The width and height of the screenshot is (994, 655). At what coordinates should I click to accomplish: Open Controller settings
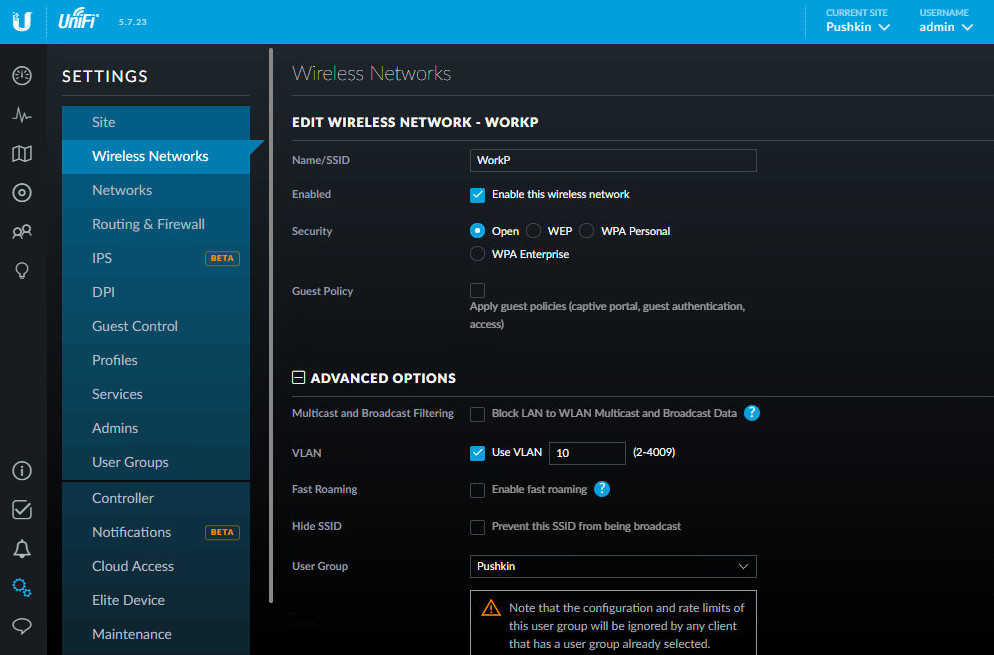(156, 498)
